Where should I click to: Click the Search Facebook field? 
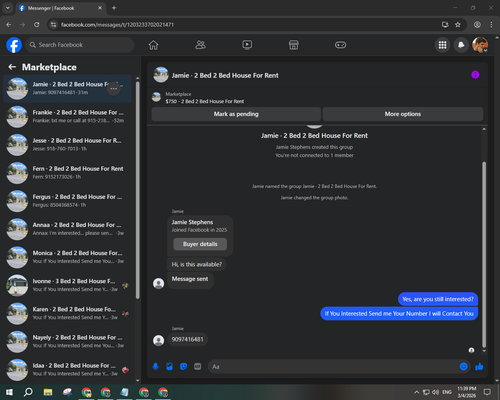[80, 45]
